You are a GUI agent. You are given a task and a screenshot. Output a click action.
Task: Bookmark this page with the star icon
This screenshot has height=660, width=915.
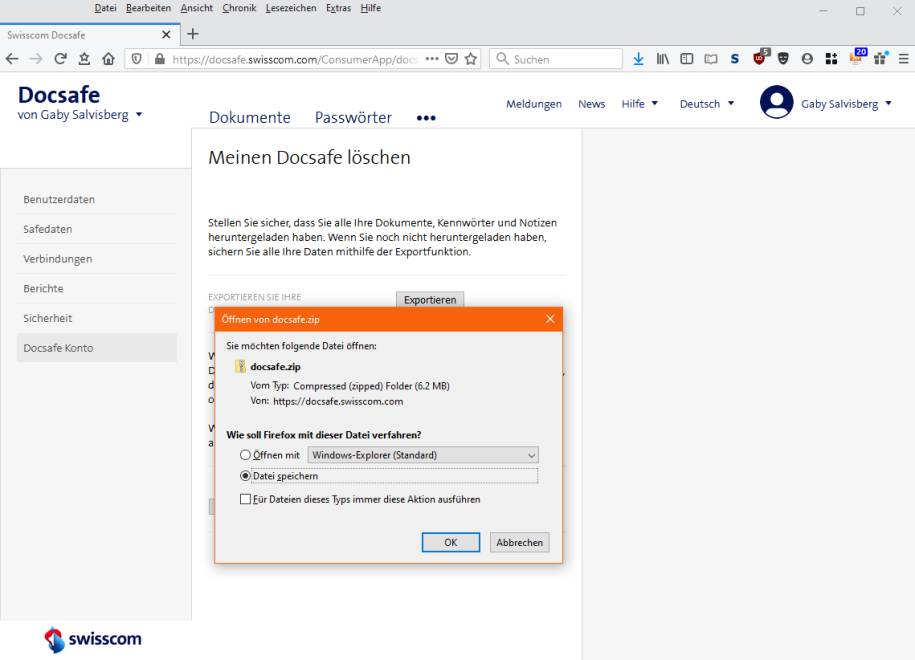tap(471, 59)
